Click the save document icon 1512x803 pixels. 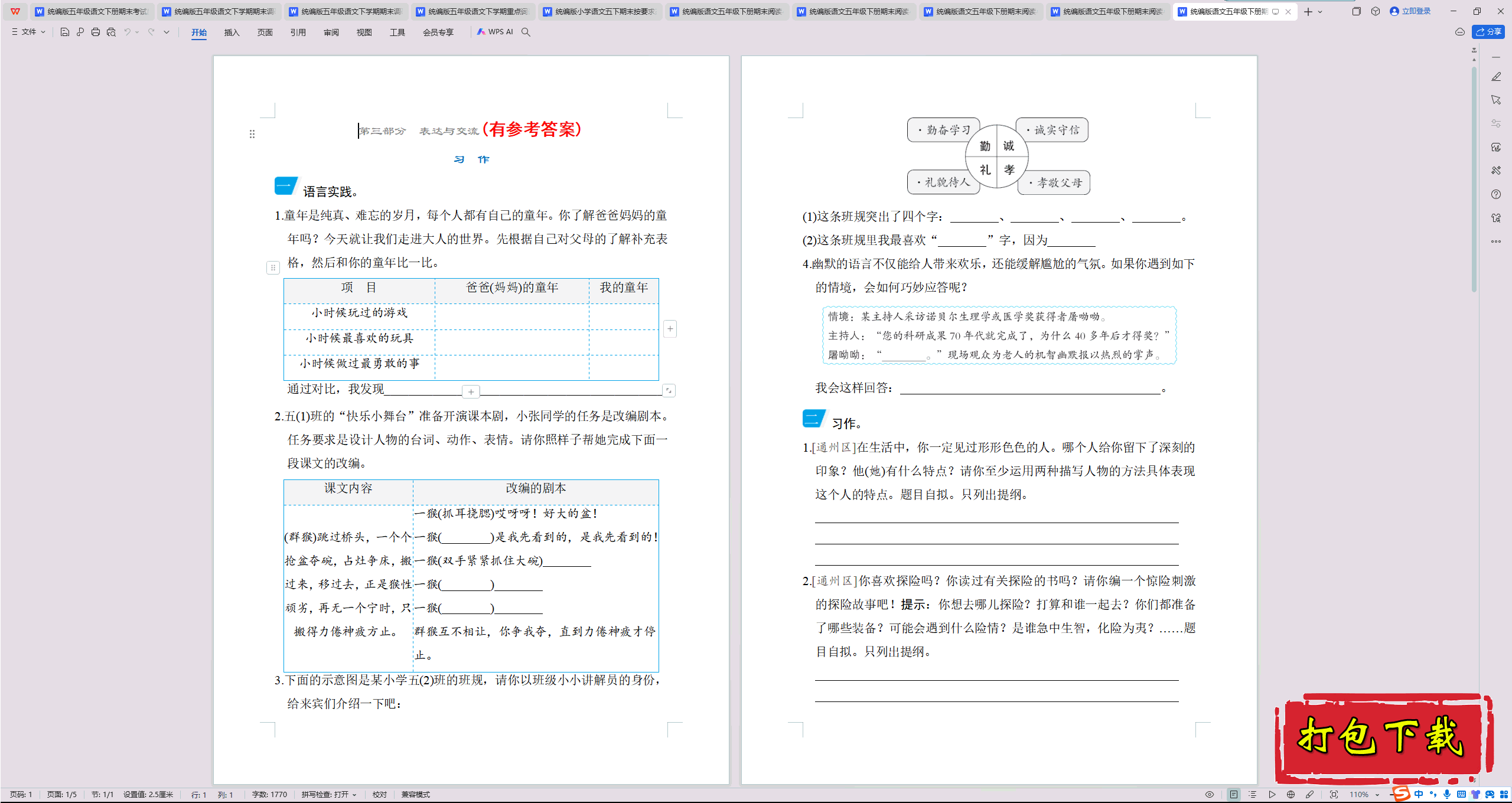coord(65,32)
